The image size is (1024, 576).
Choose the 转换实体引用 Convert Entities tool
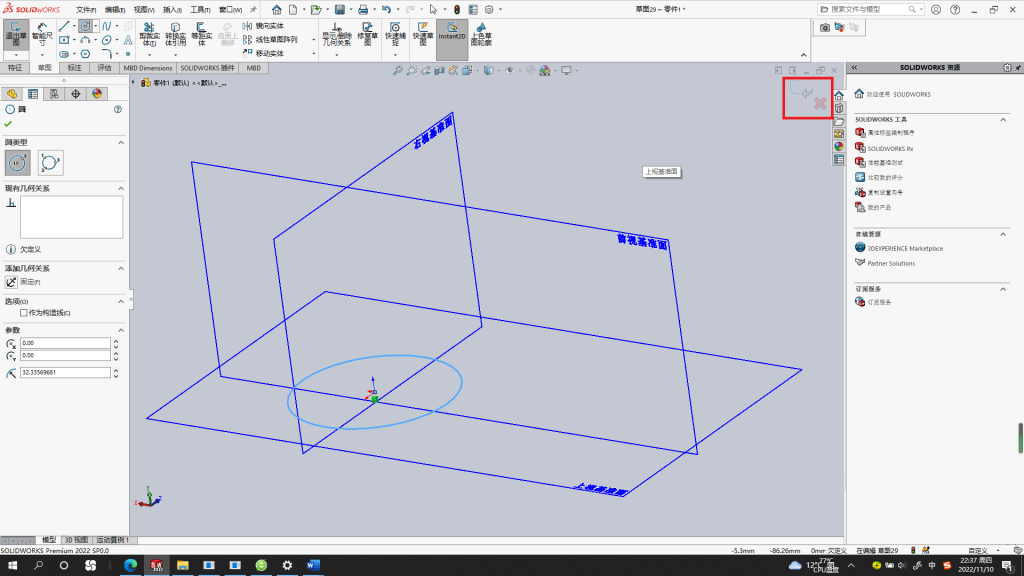tap(175, 35)
